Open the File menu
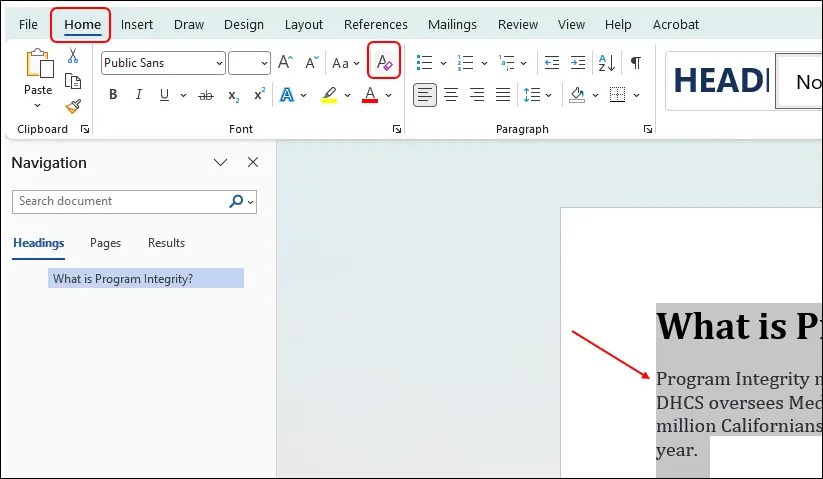 pyautogui.click(x=28, y=25)
